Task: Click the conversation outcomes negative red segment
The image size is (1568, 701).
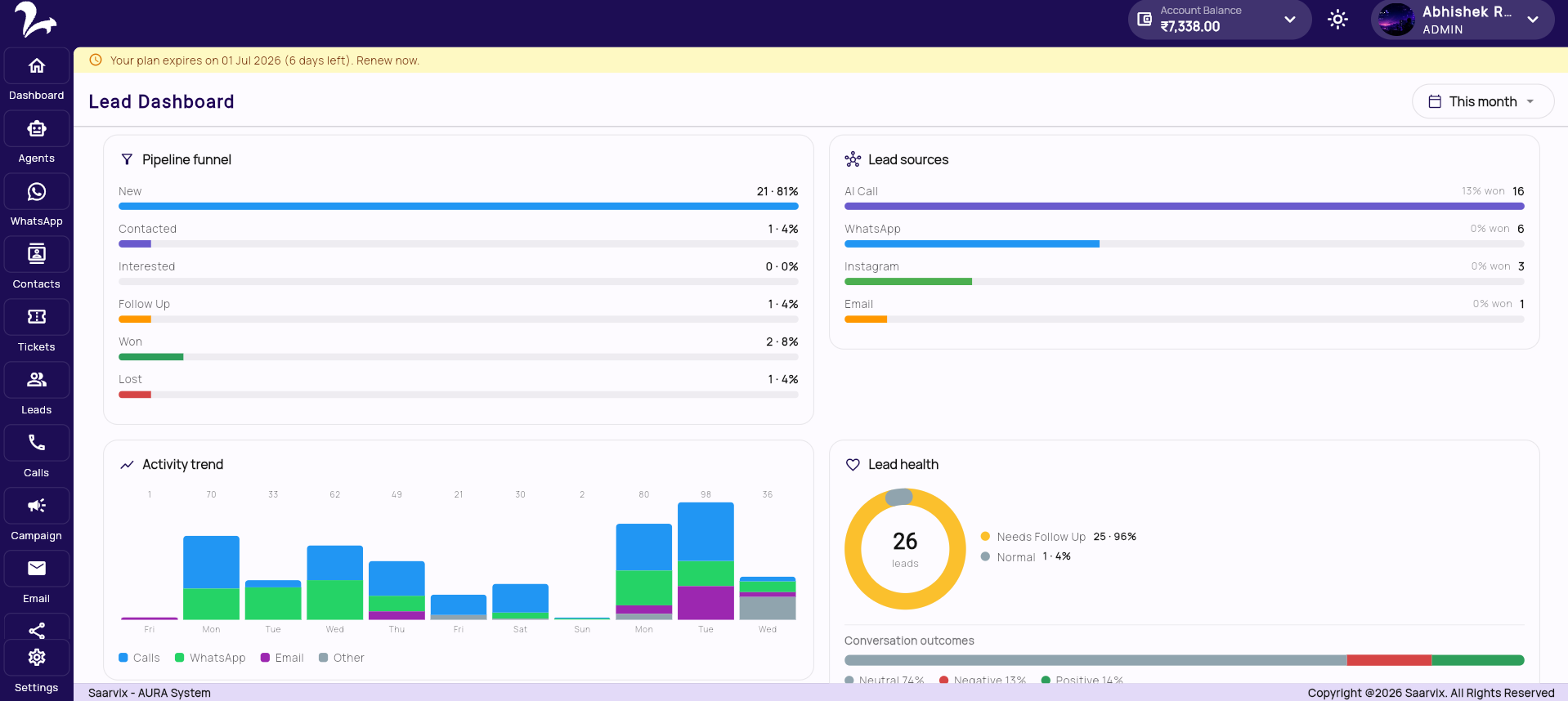Action: coord(1389,660)
